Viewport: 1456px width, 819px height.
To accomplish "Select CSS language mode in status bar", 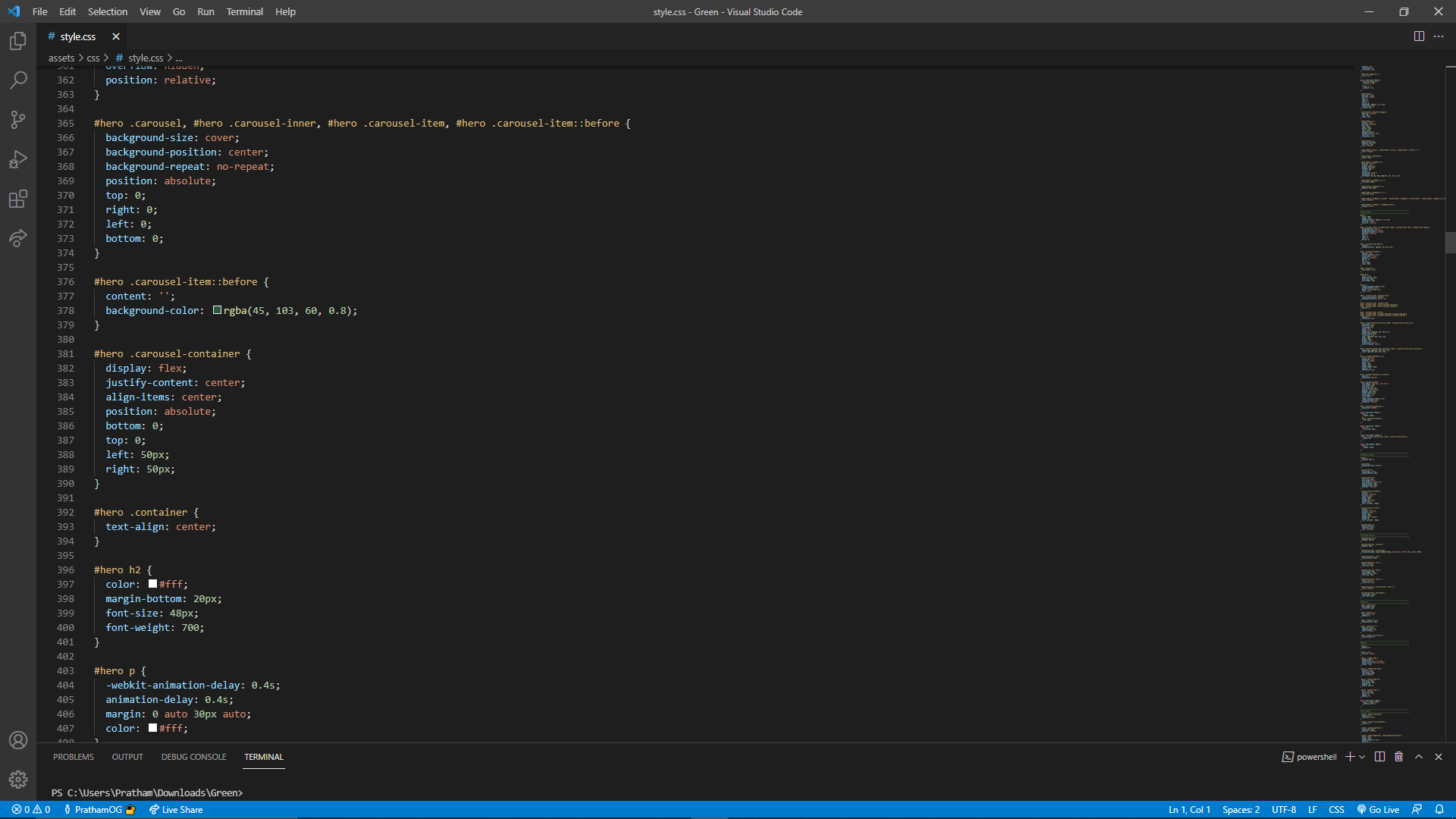I will point(1336,810).
